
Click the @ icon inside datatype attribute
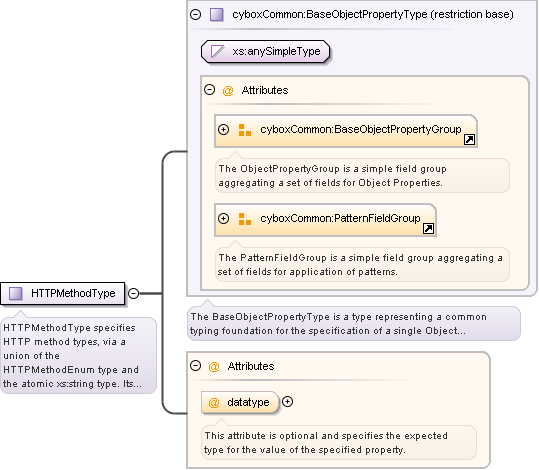[x=214, y=403]
